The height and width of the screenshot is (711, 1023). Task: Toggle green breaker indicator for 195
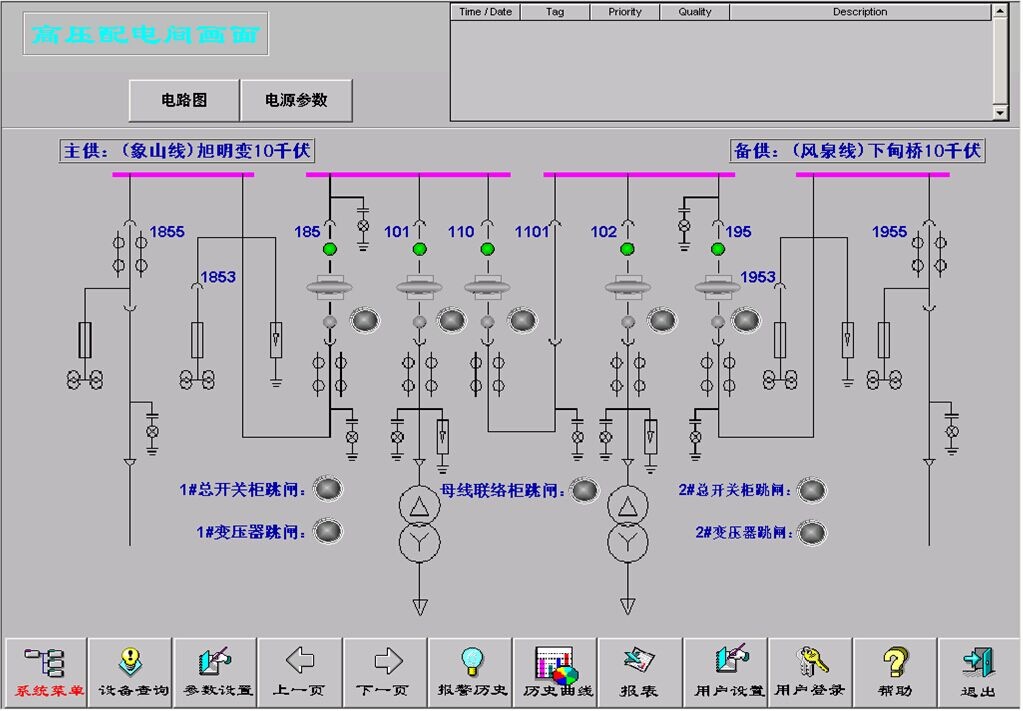click(718, 249)
